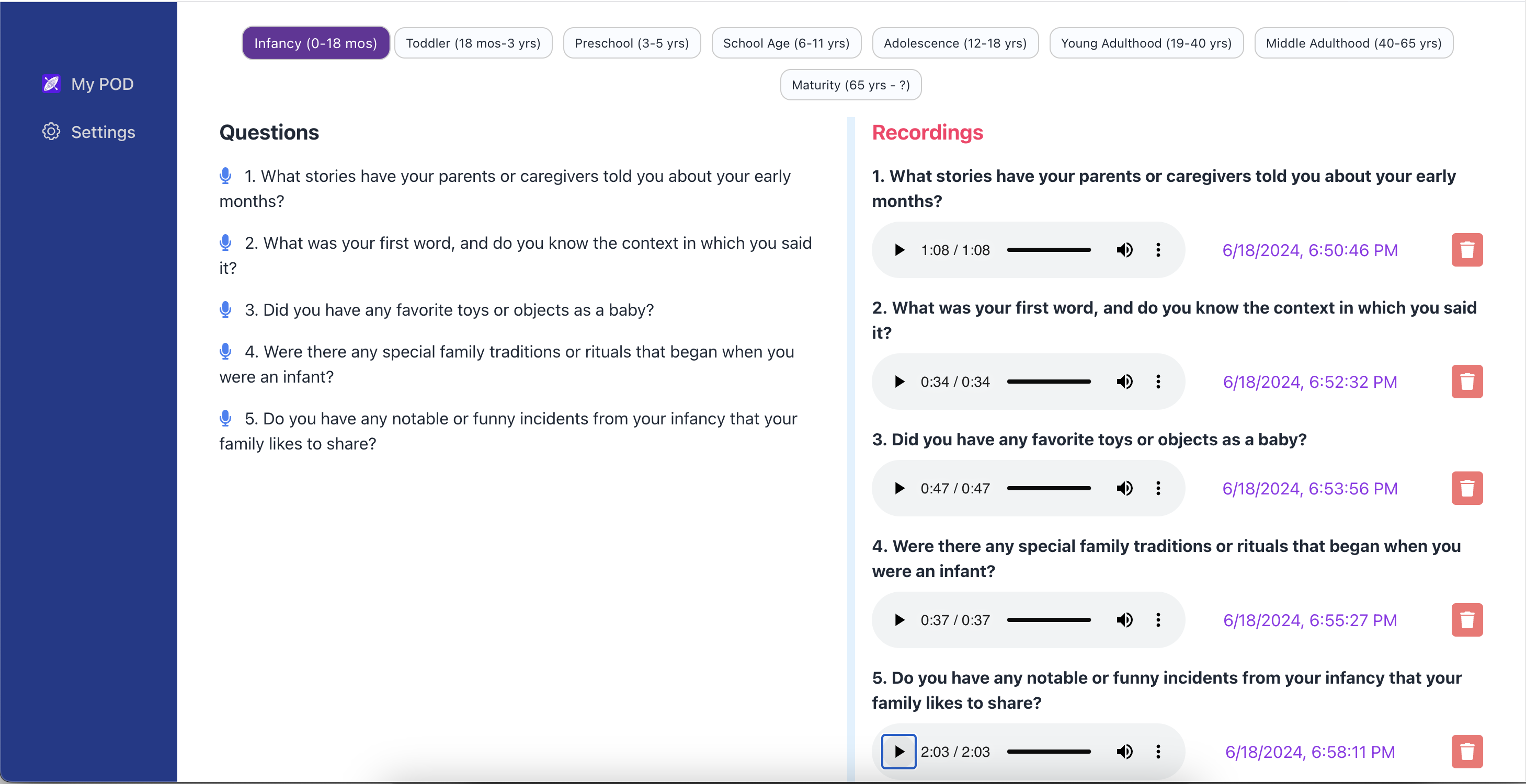Open the Settings gear icon in the sidebar
The width and height of the screenshot is (1526, 784).
(x=51, y=132)
